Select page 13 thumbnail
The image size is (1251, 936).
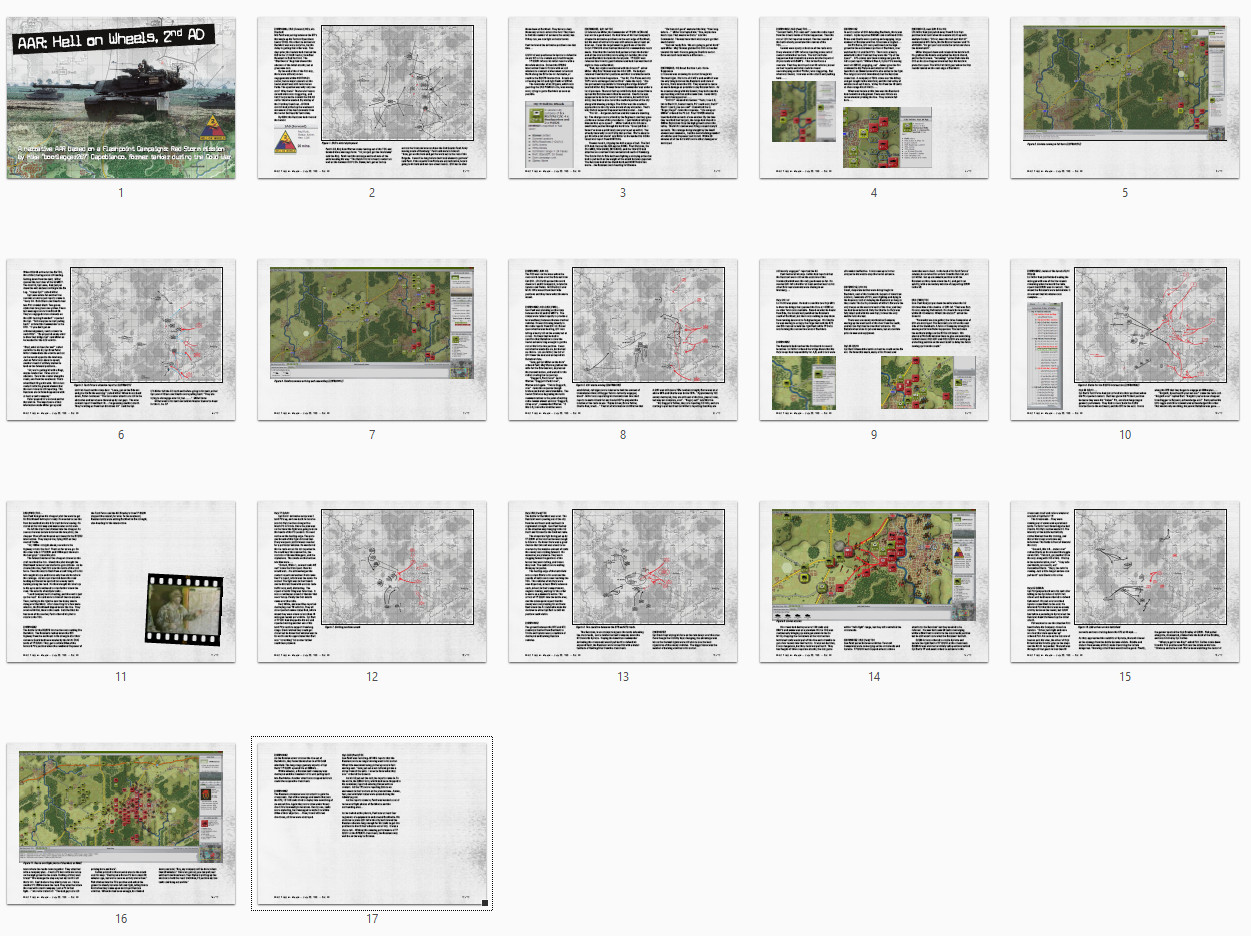[x=623, y=581]
